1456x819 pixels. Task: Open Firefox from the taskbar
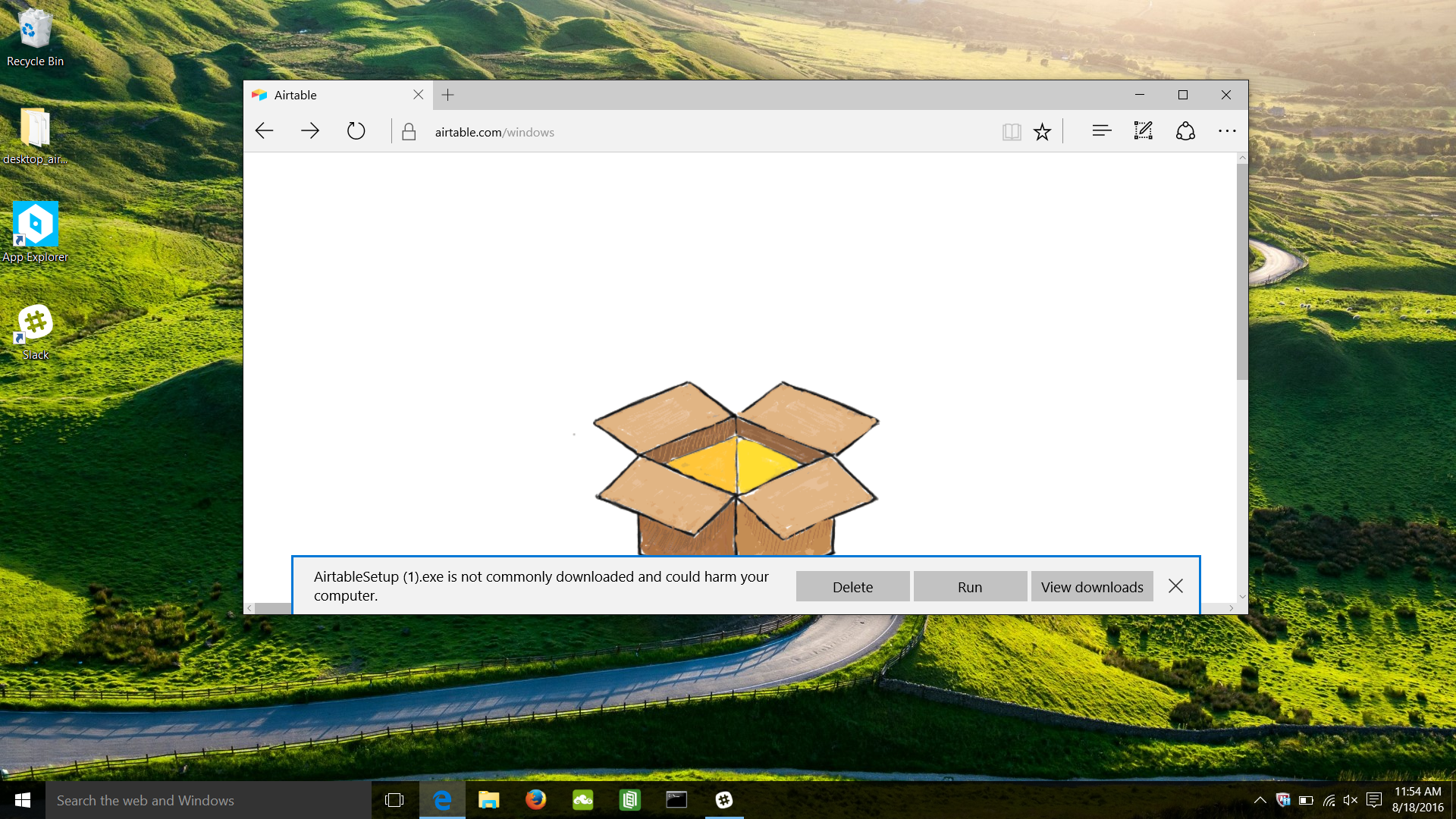tap(535, 800)
